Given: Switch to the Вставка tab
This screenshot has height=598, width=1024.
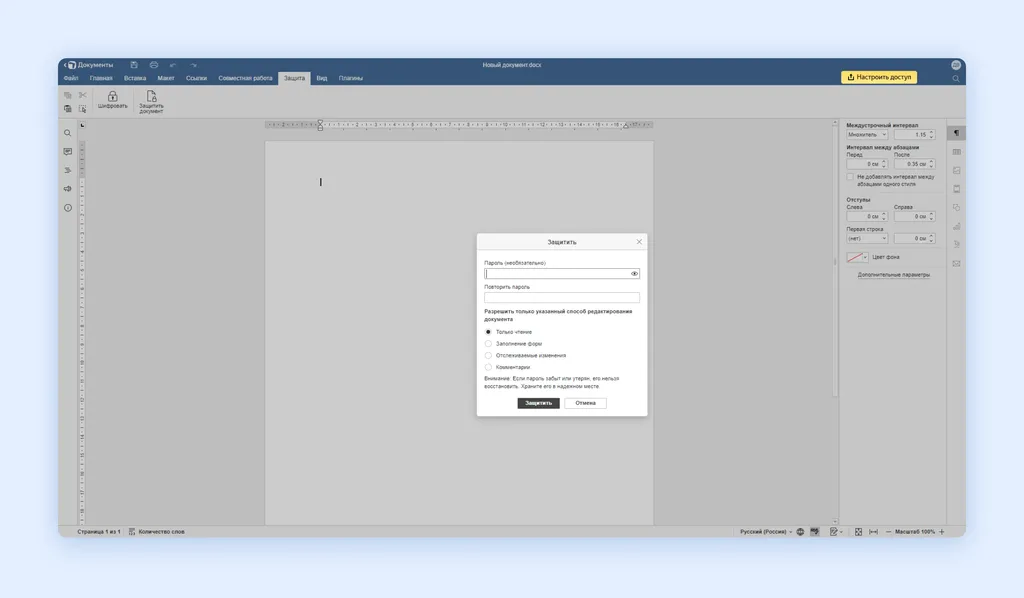Looking at the screenshot, I should click(x=135, y=78).
